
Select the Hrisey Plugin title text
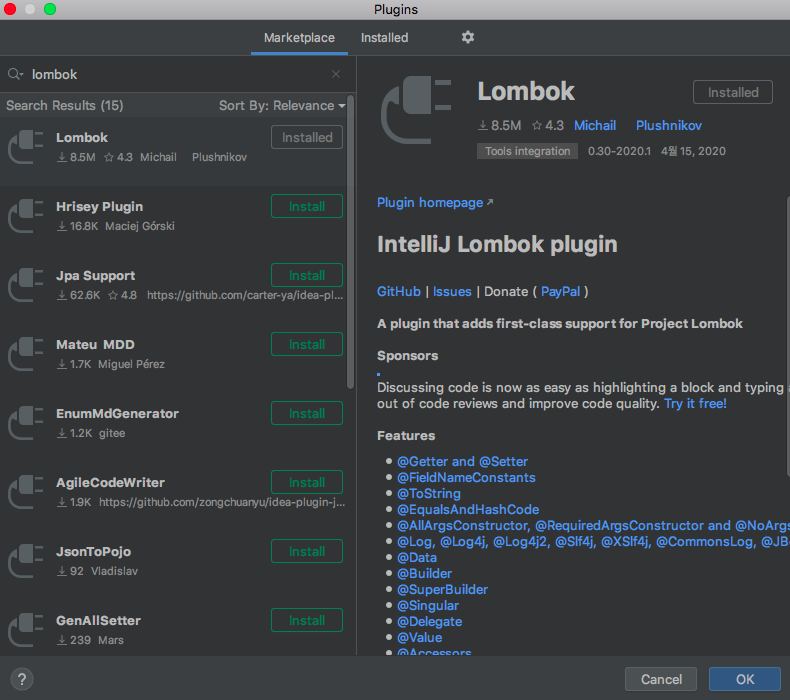tap(99, 207)
